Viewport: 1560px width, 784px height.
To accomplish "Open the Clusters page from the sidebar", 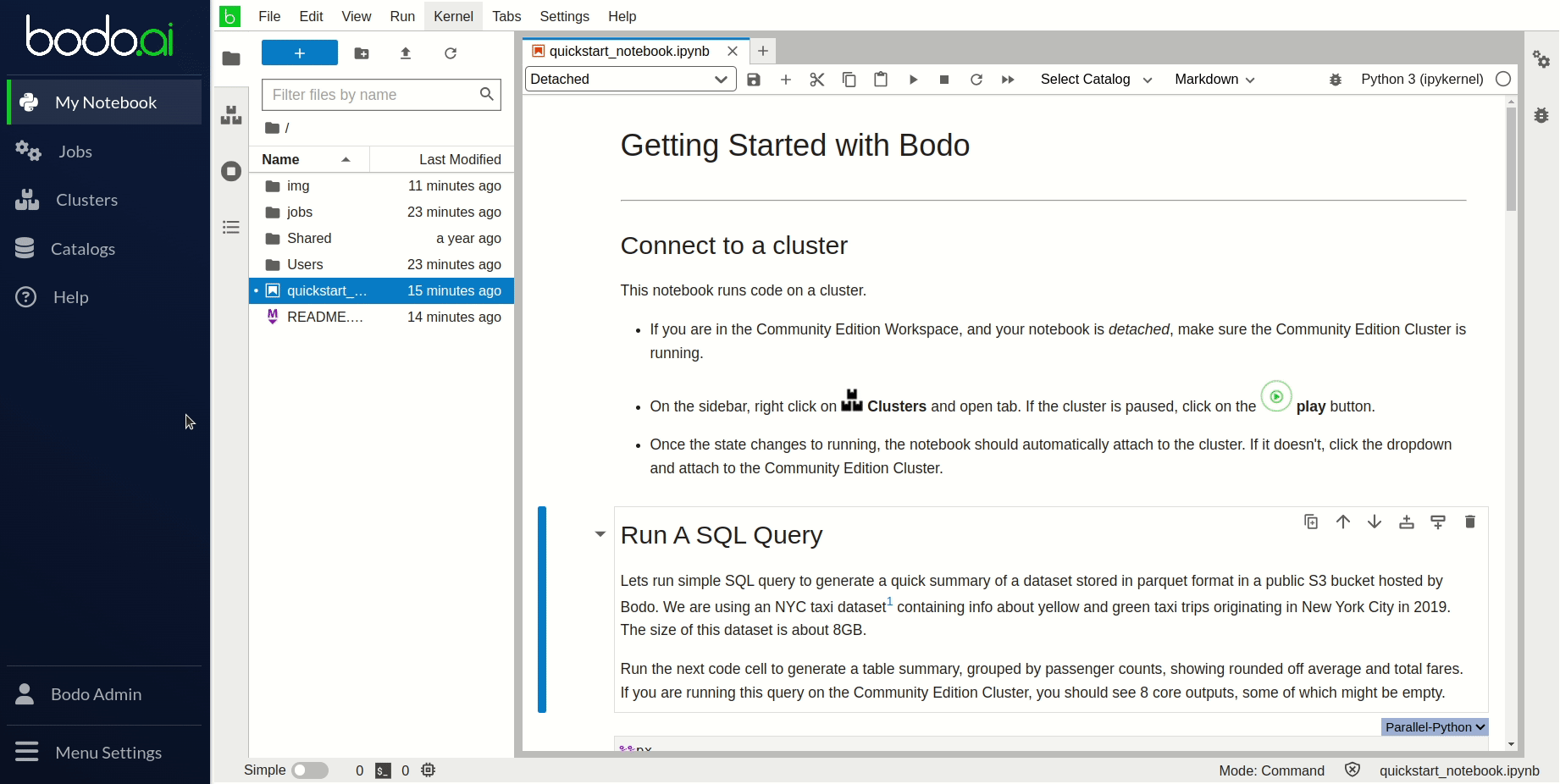I will click(86, 200).
